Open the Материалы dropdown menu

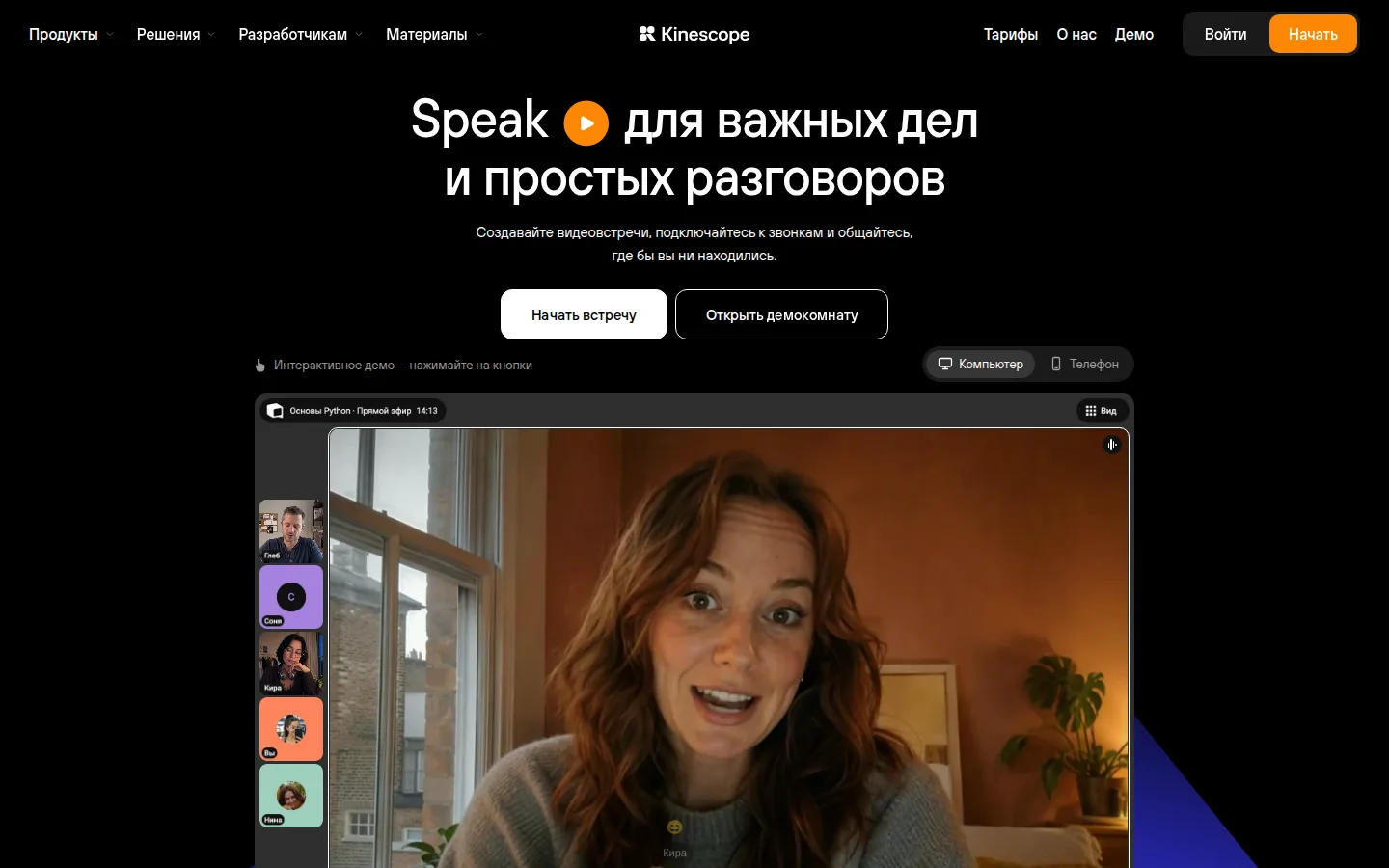click(x=434, y=34)
